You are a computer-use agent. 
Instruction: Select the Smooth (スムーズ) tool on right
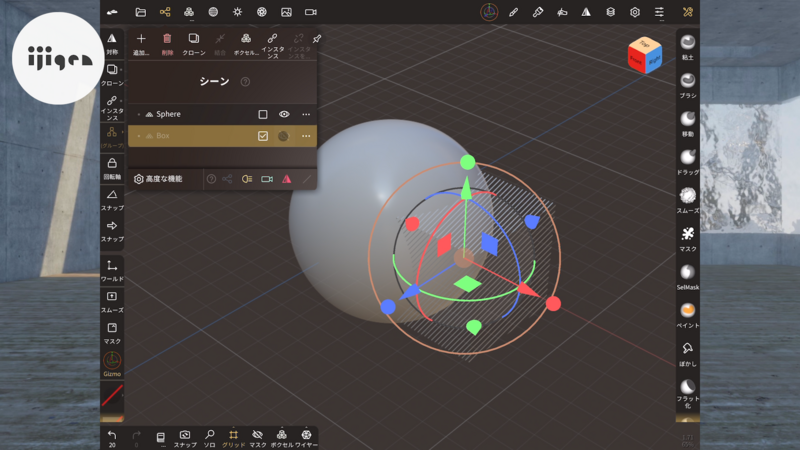tap(688, 200)
